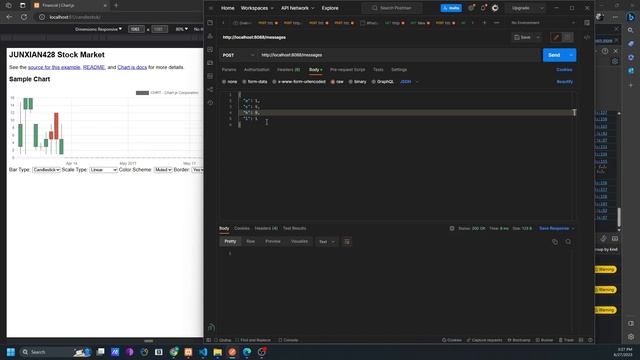Select the raw body type
The image size is (640, 360).
click(337, 82)
